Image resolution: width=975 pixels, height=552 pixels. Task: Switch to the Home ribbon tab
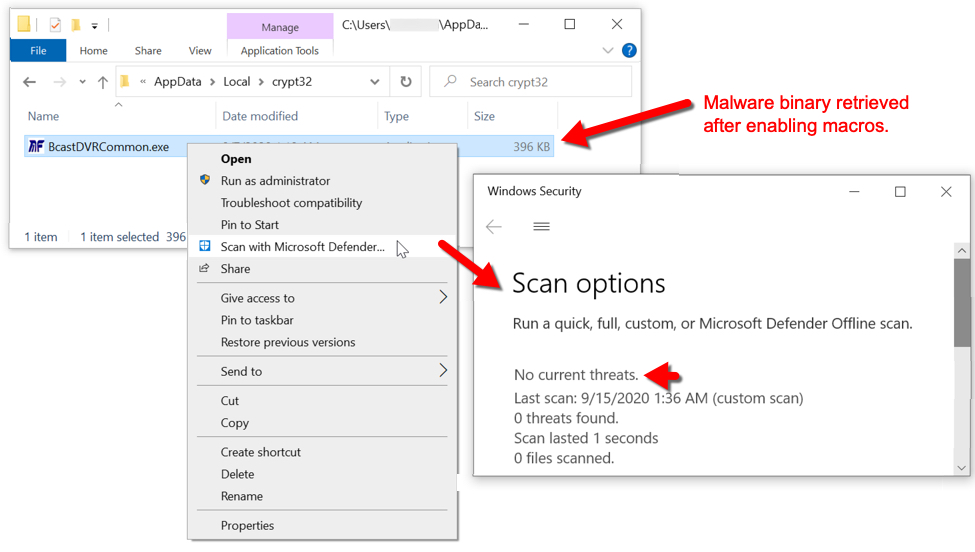[x=93, y=50]
